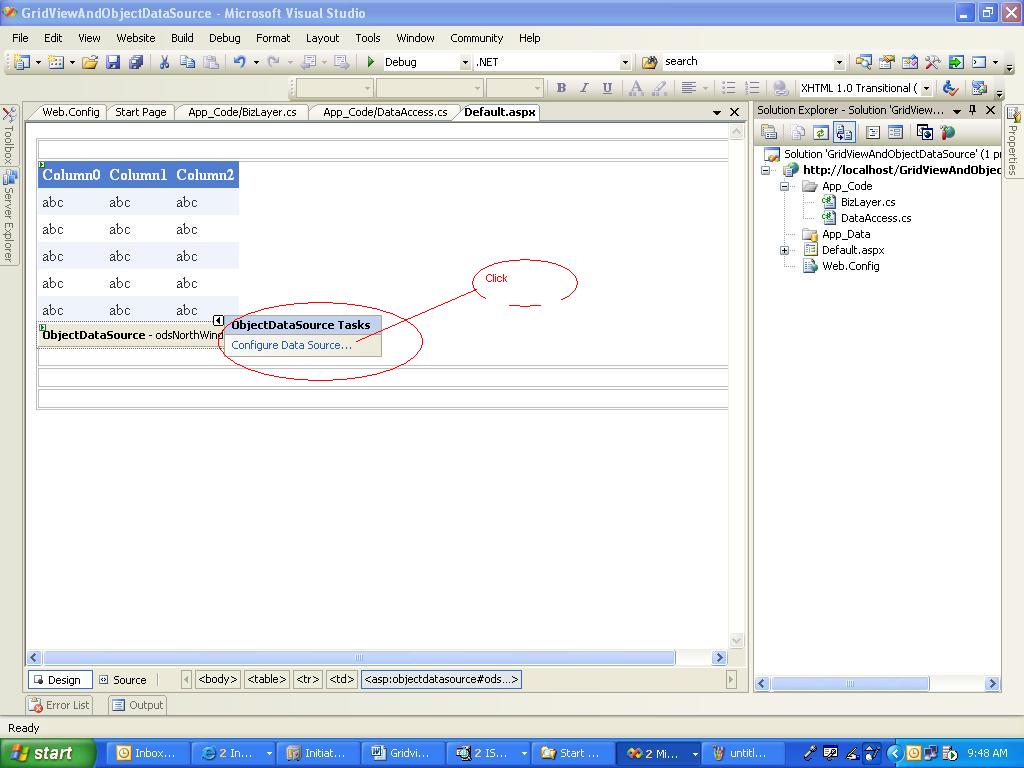Open the Undo history dropdown arrow

[x=256, y=62]
